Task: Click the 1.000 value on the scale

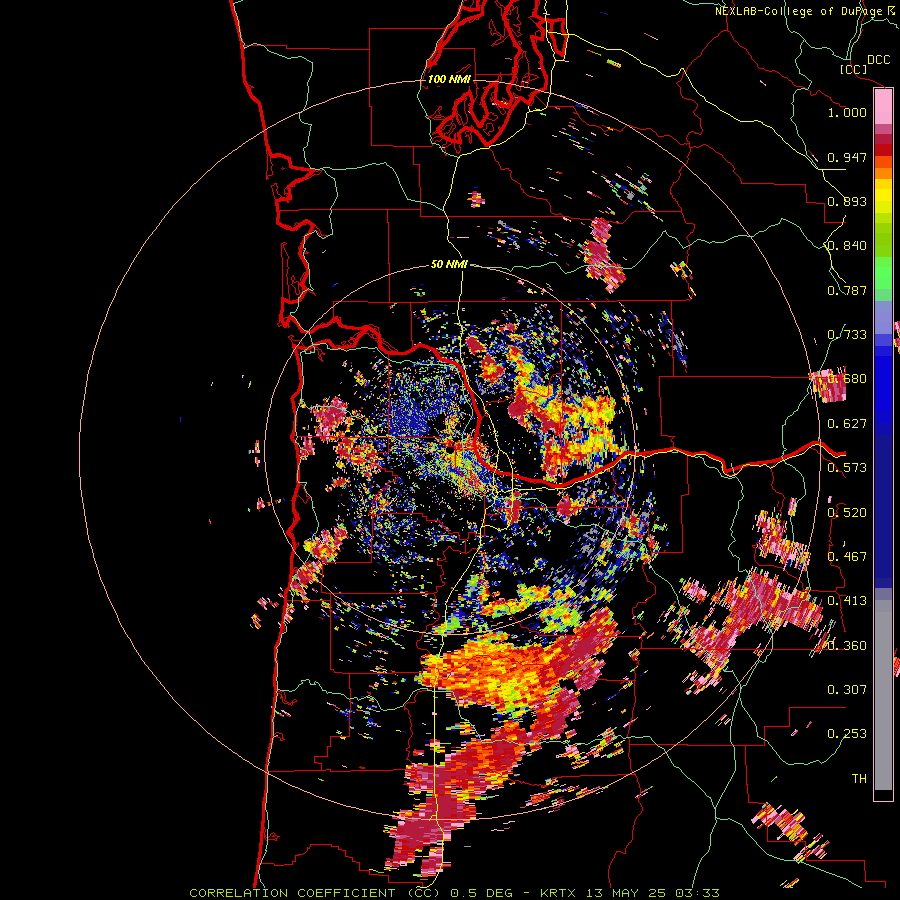Action: 847,112
